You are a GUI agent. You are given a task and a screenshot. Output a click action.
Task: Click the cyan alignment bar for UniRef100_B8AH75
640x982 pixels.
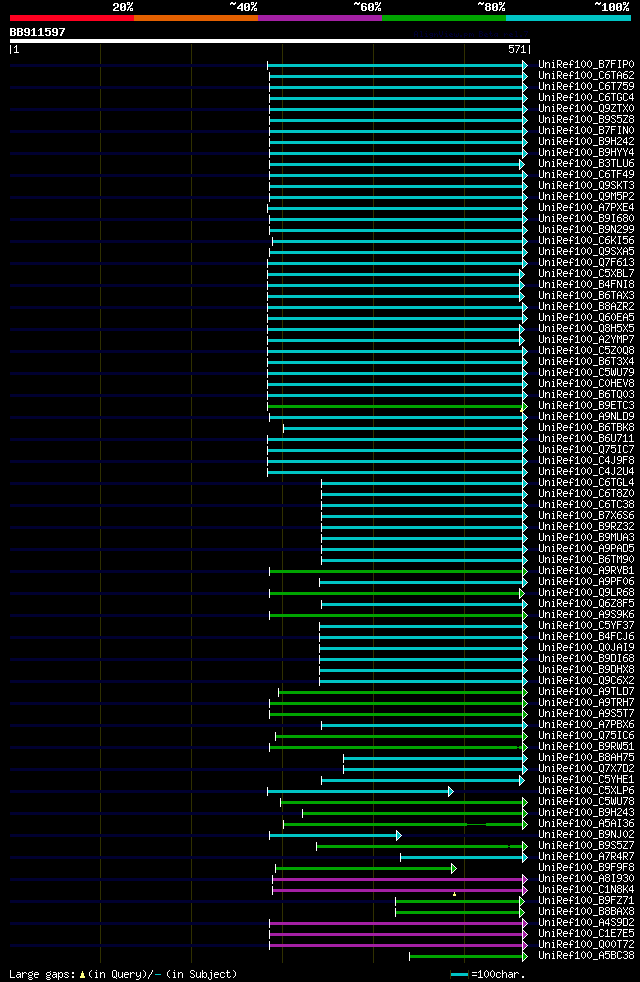(x=435, y=758)
